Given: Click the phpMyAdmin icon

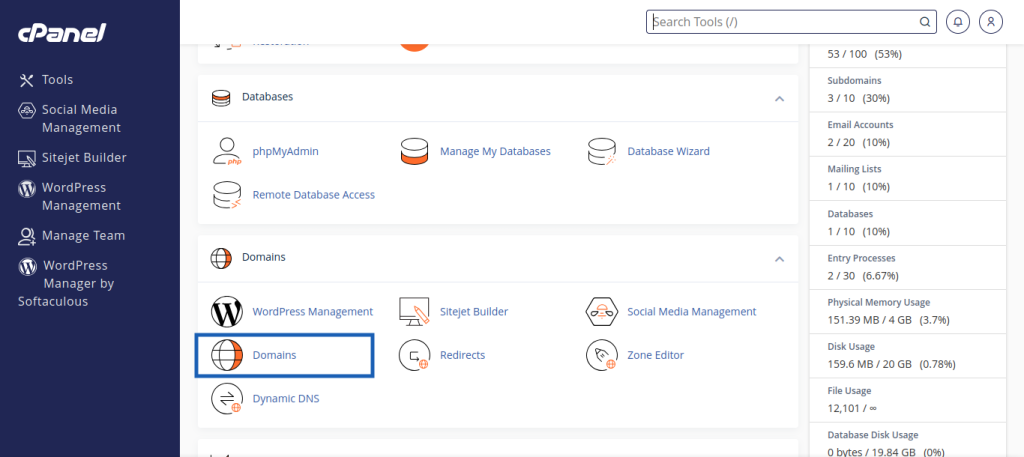Looking at the screenshot, I should (x=227, y=151).
